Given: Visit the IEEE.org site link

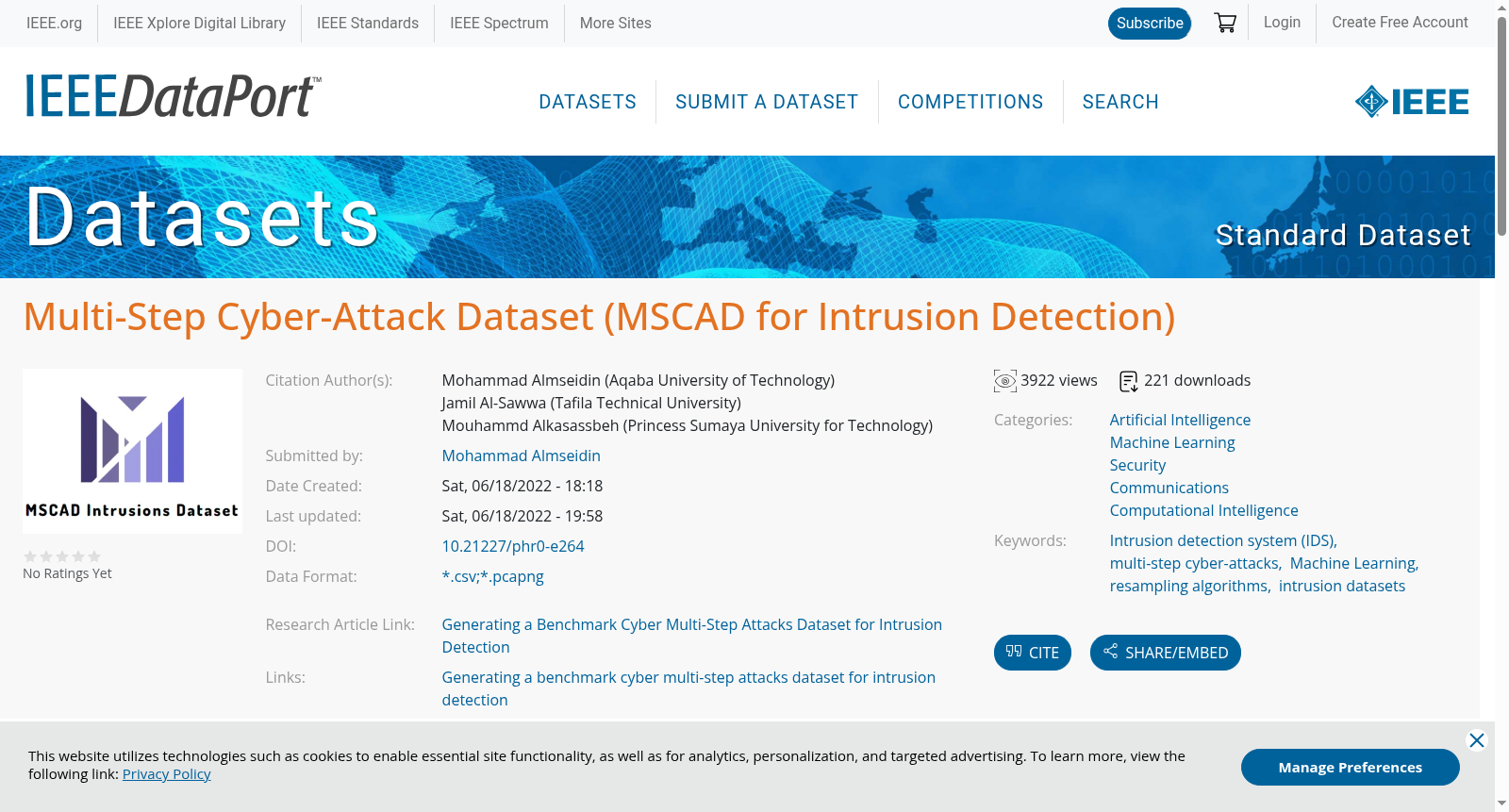Looking at the screenshot, I should click(x=54, y=23).
